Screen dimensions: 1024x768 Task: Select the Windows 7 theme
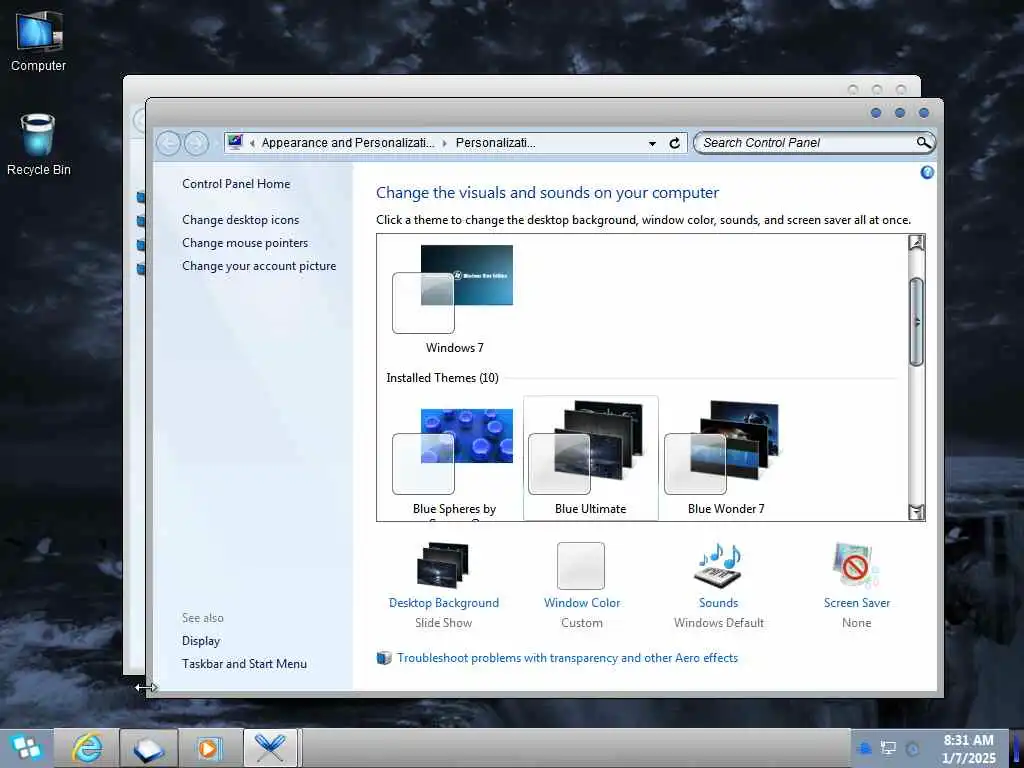point(454,299)
